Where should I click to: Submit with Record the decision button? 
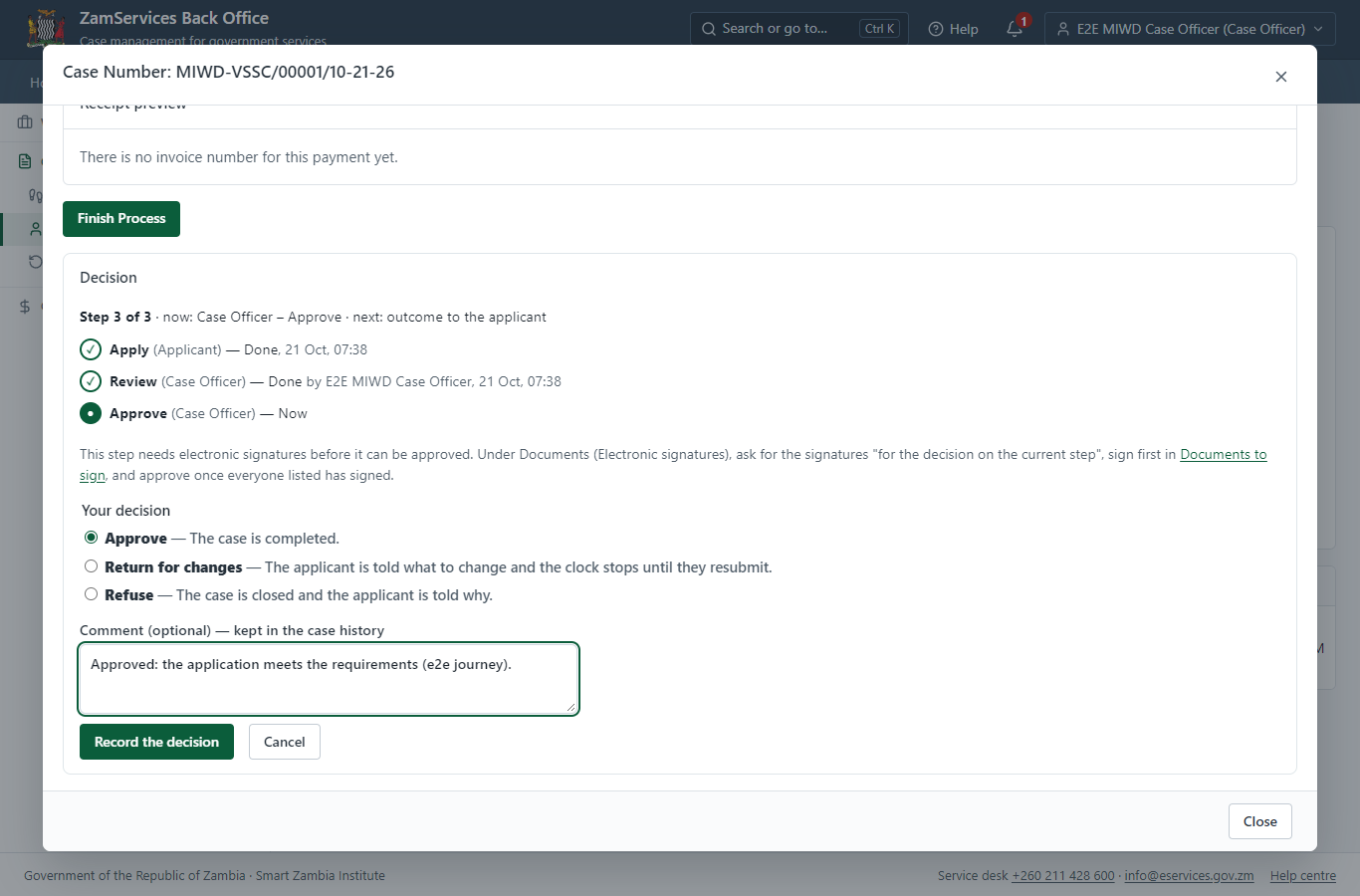tap(156, 742)
